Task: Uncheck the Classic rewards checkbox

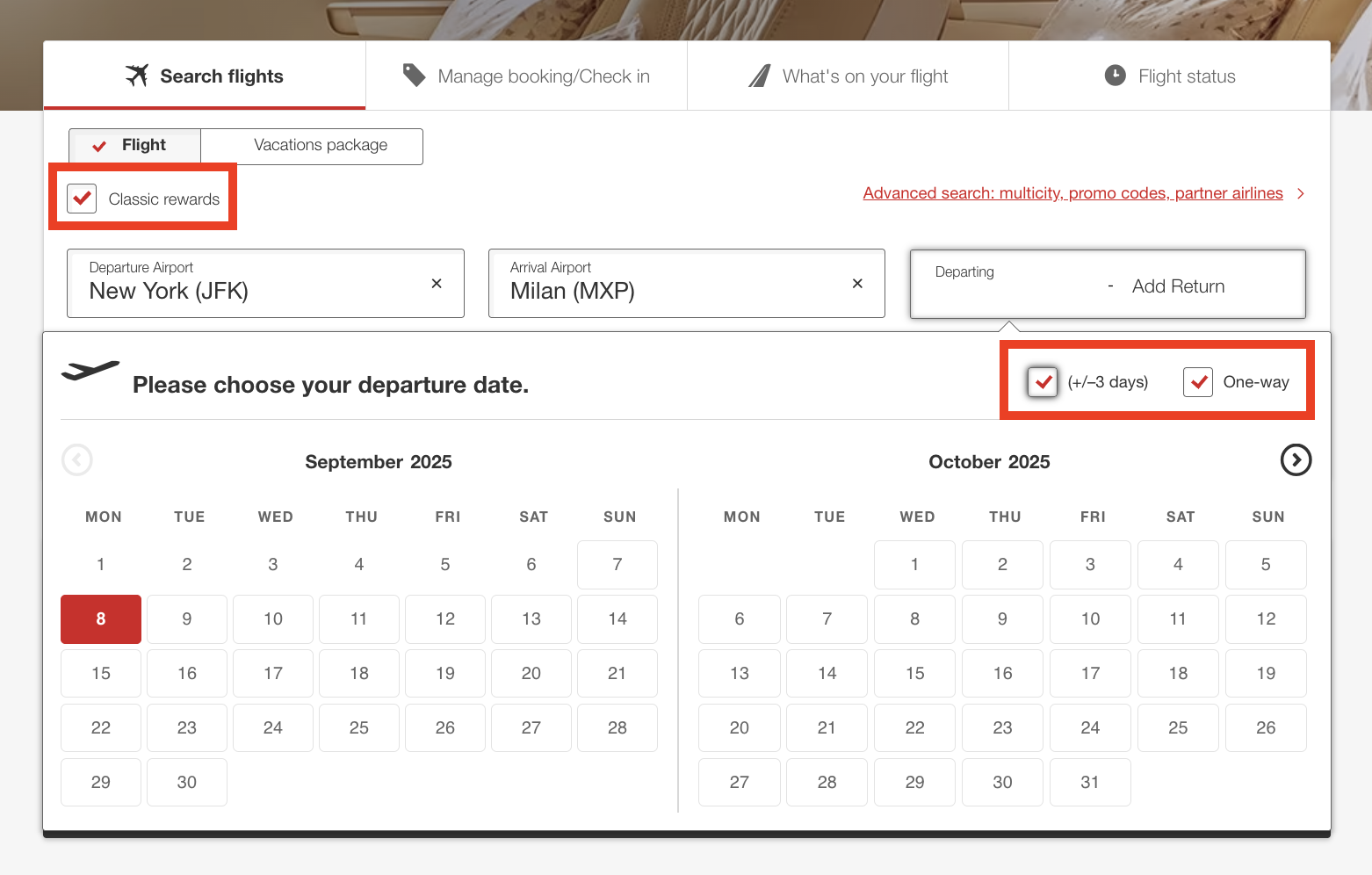Action: 83,199
